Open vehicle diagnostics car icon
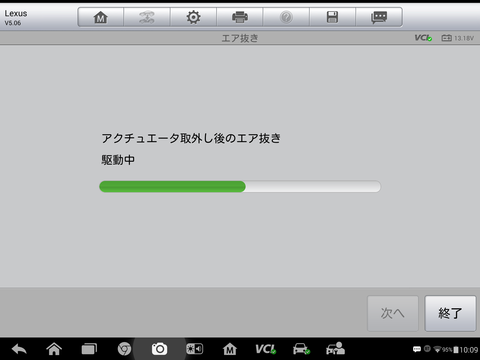480x360 pixels. click(301, 349)
